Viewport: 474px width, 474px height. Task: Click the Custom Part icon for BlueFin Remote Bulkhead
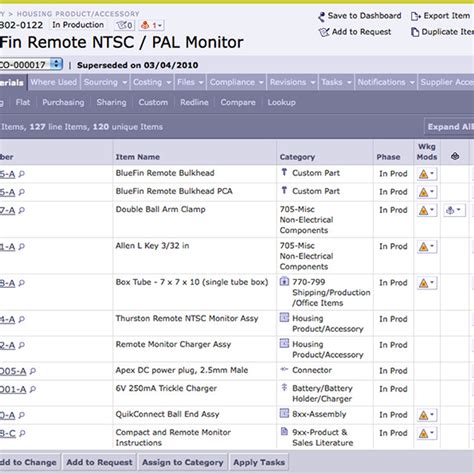284,172
